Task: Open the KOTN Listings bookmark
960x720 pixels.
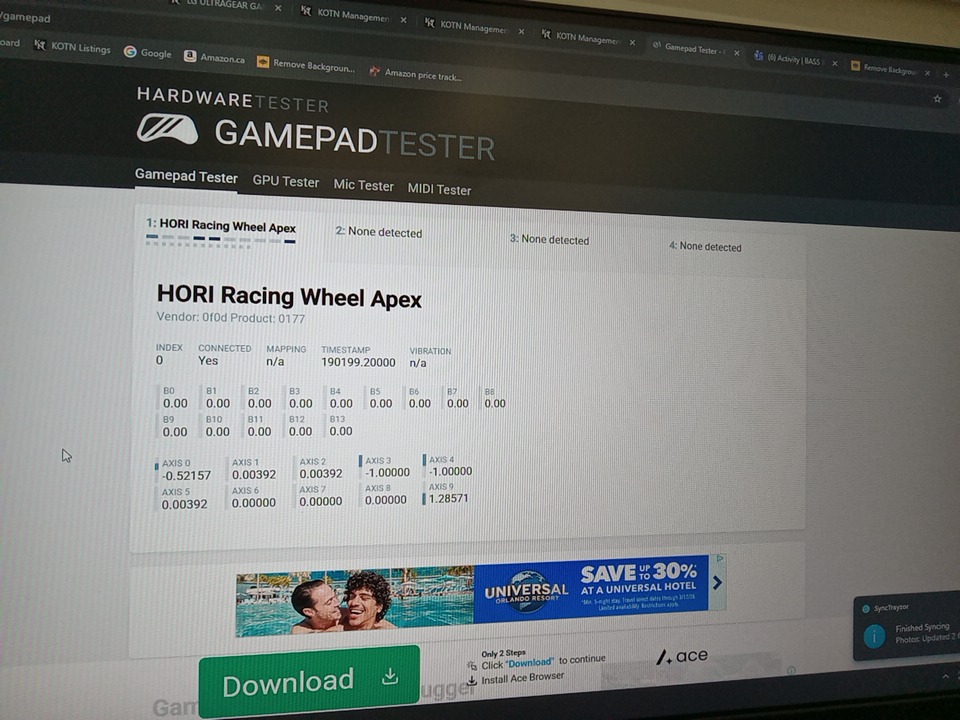Action: [x=72, y=47]
